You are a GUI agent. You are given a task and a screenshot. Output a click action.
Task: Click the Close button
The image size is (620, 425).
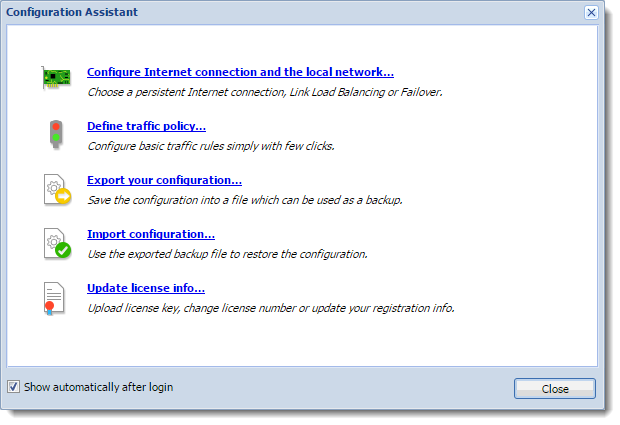pos(555,389)
